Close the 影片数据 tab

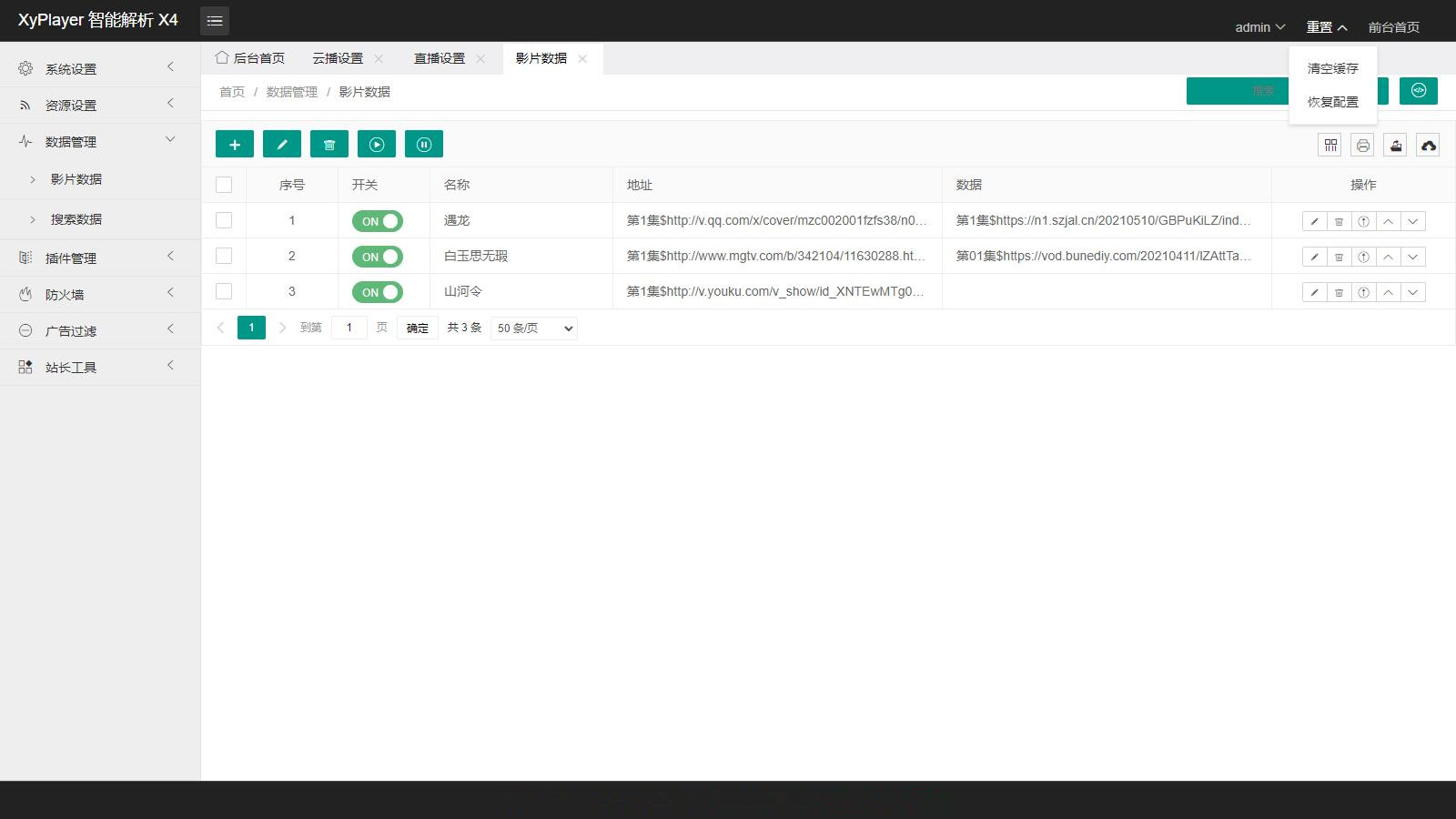point(582,58)
